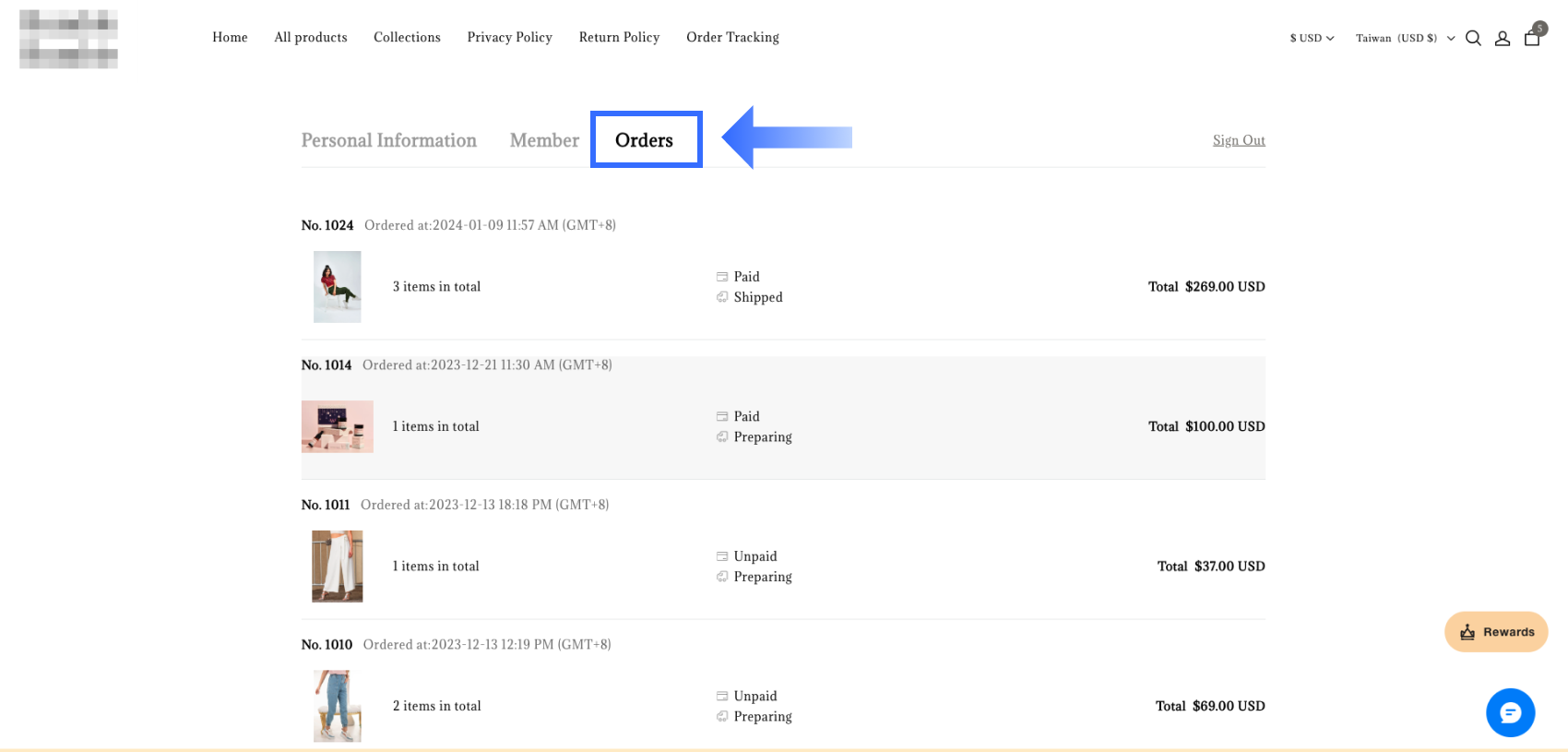
Task: Open the shopping cart bag icon
Action: pos(1532,39)
